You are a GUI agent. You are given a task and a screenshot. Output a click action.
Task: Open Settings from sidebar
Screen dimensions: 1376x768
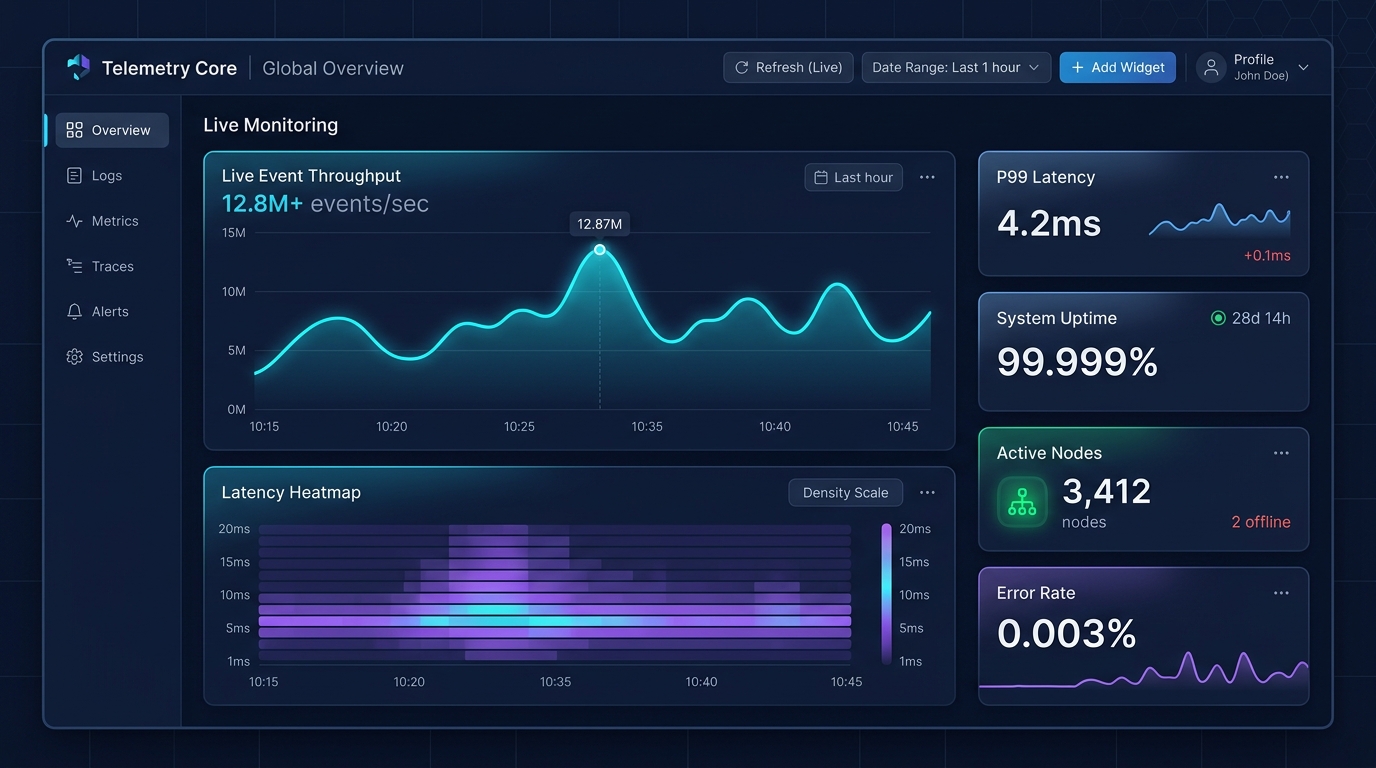pos(112,357)
